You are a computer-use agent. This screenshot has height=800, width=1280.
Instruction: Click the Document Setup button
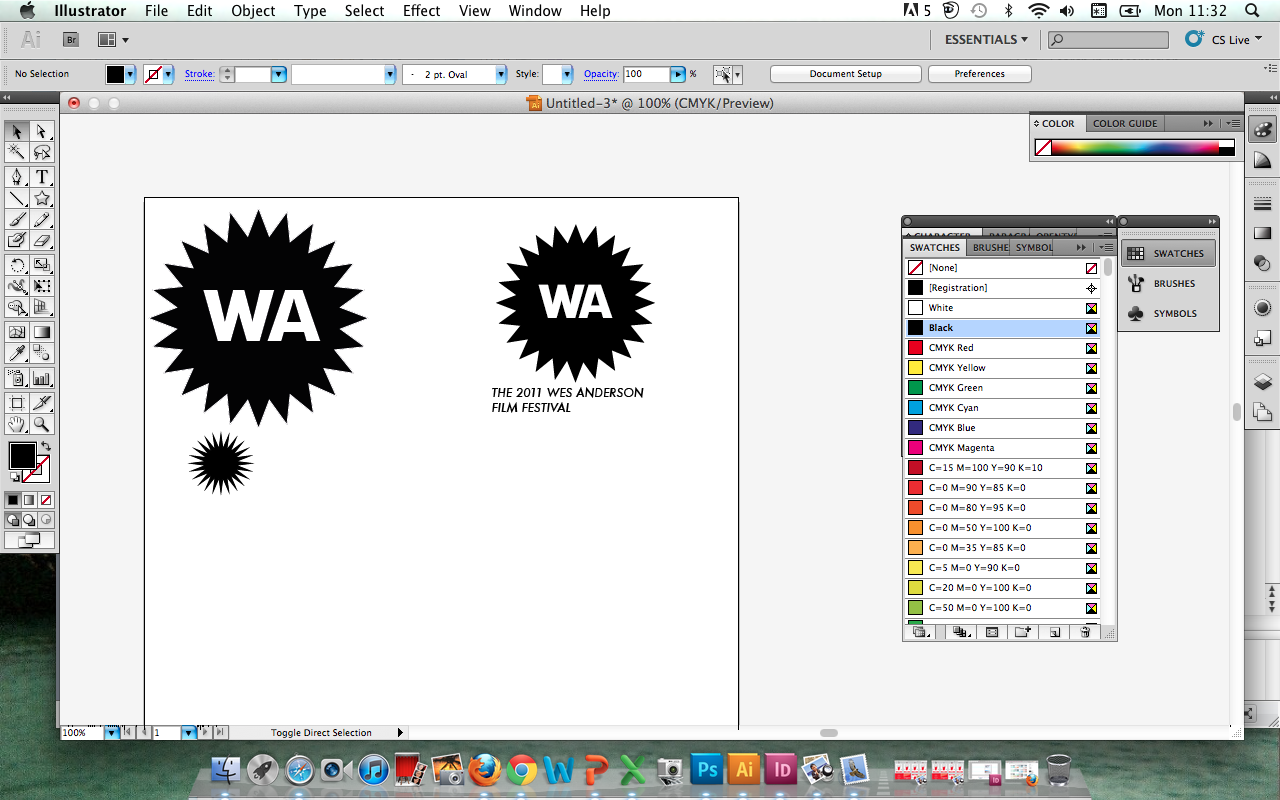pos(846,74)
